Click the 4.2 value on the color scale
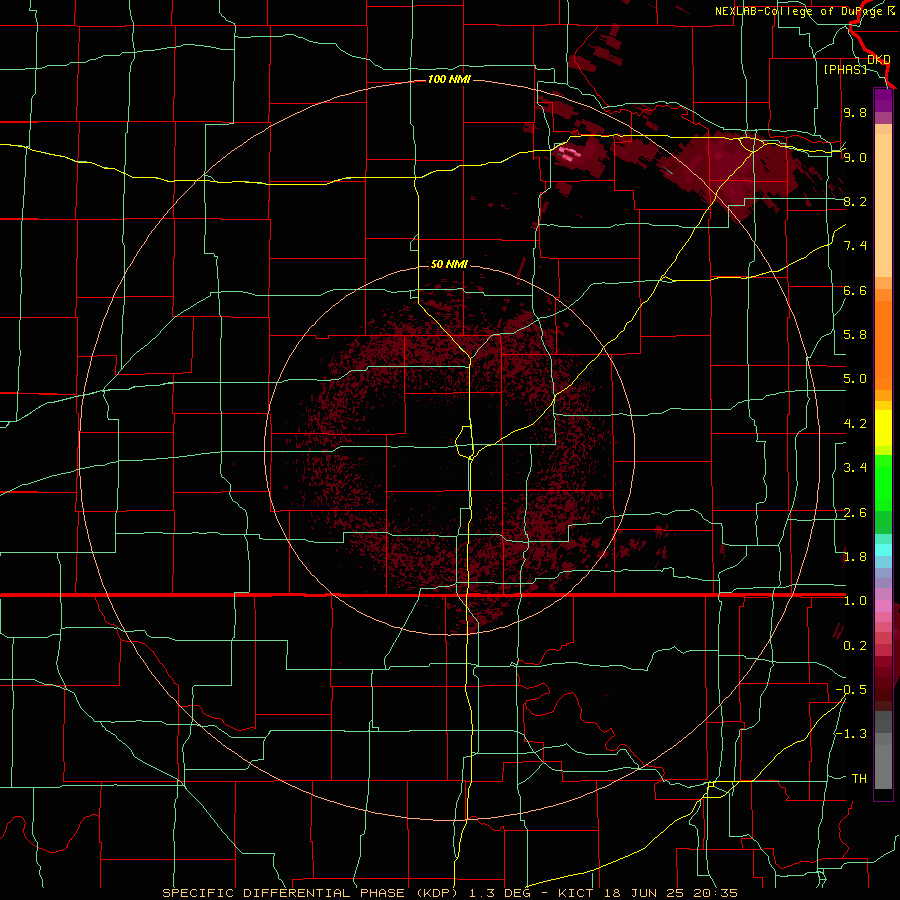The width and height of the screenshot is (900, 900). pyautogui.click(x=855, y=424)
